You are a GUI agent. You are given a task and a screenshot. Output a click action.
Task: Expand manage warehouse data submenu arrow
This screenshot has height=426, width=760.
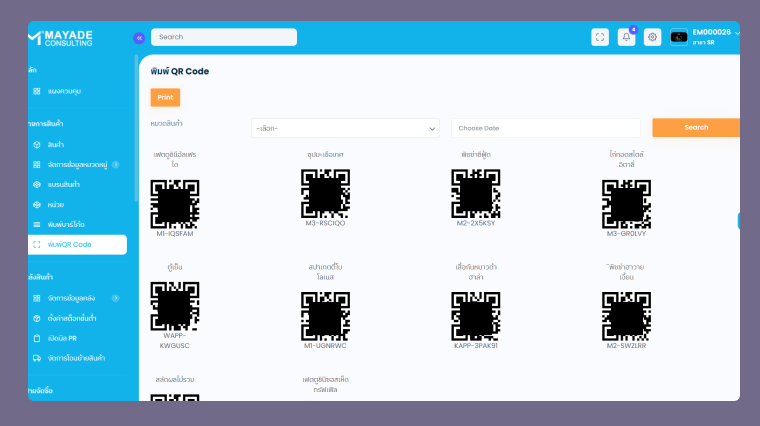click(x=115, y=298)
